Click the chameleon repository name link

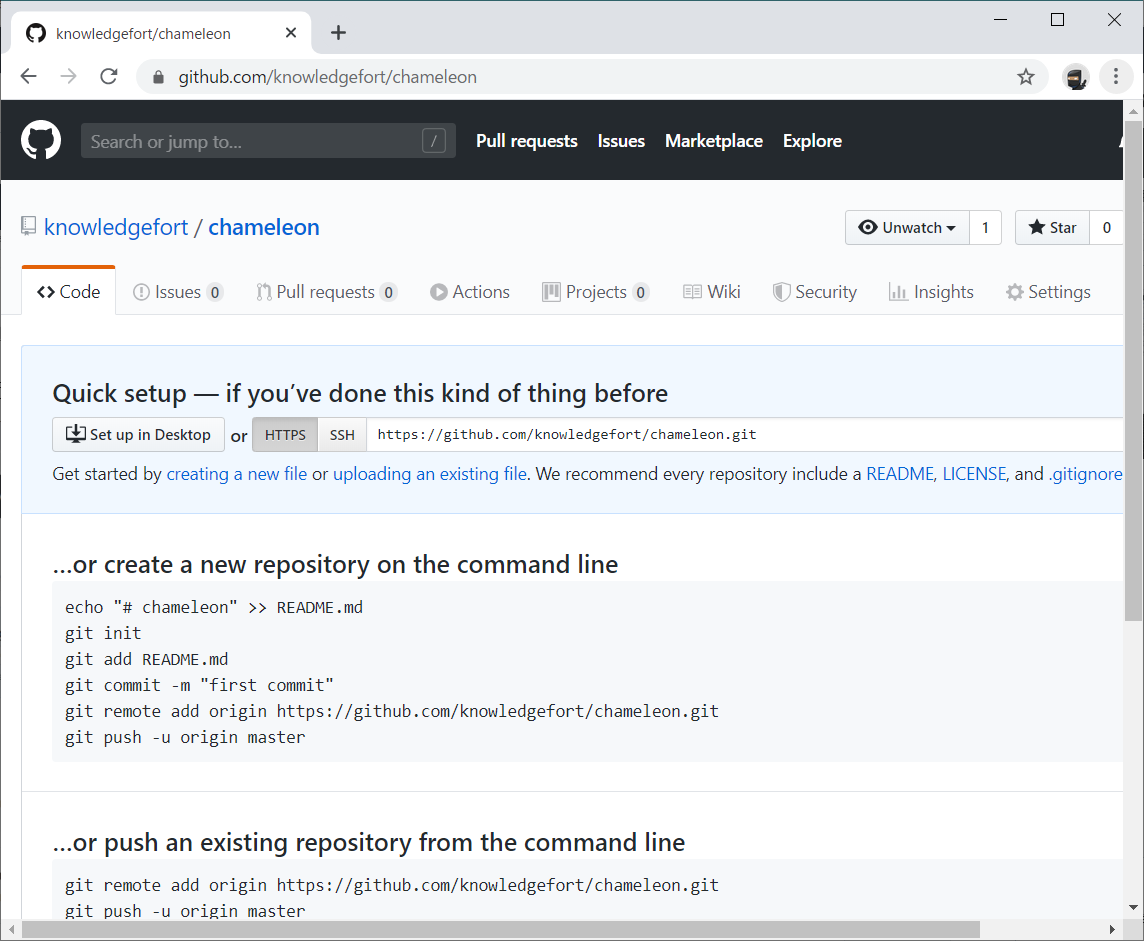pyautogui.click(x=263, y=227)
